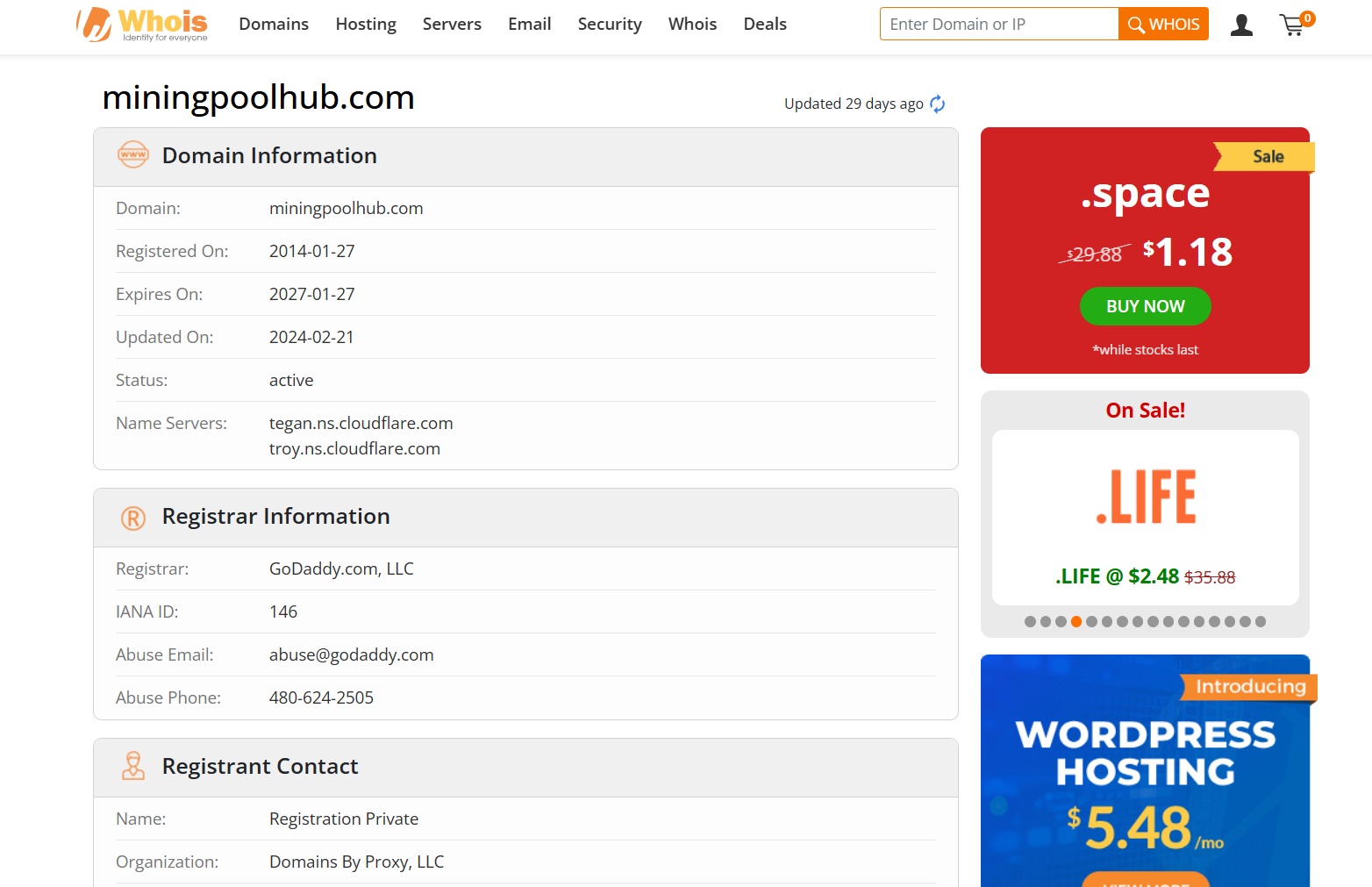Click the Registrant Contact heading
The height and width of the screenshot is (887, 1372).
(x=261, y=766)
